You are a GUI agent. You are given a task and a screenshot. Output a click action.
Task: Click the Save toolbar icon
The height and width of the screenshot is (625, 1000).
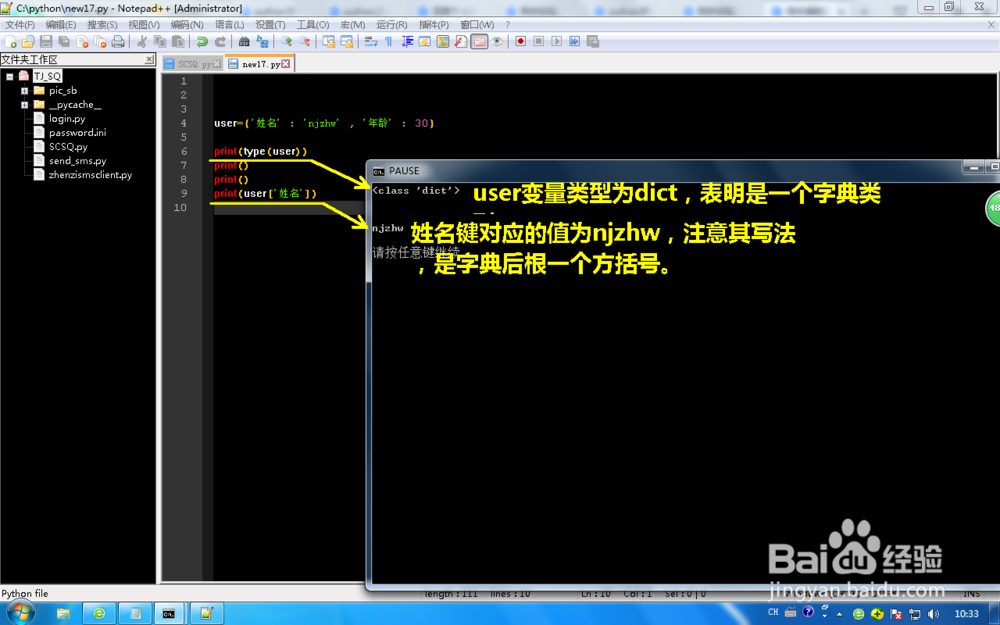(48, 42)
